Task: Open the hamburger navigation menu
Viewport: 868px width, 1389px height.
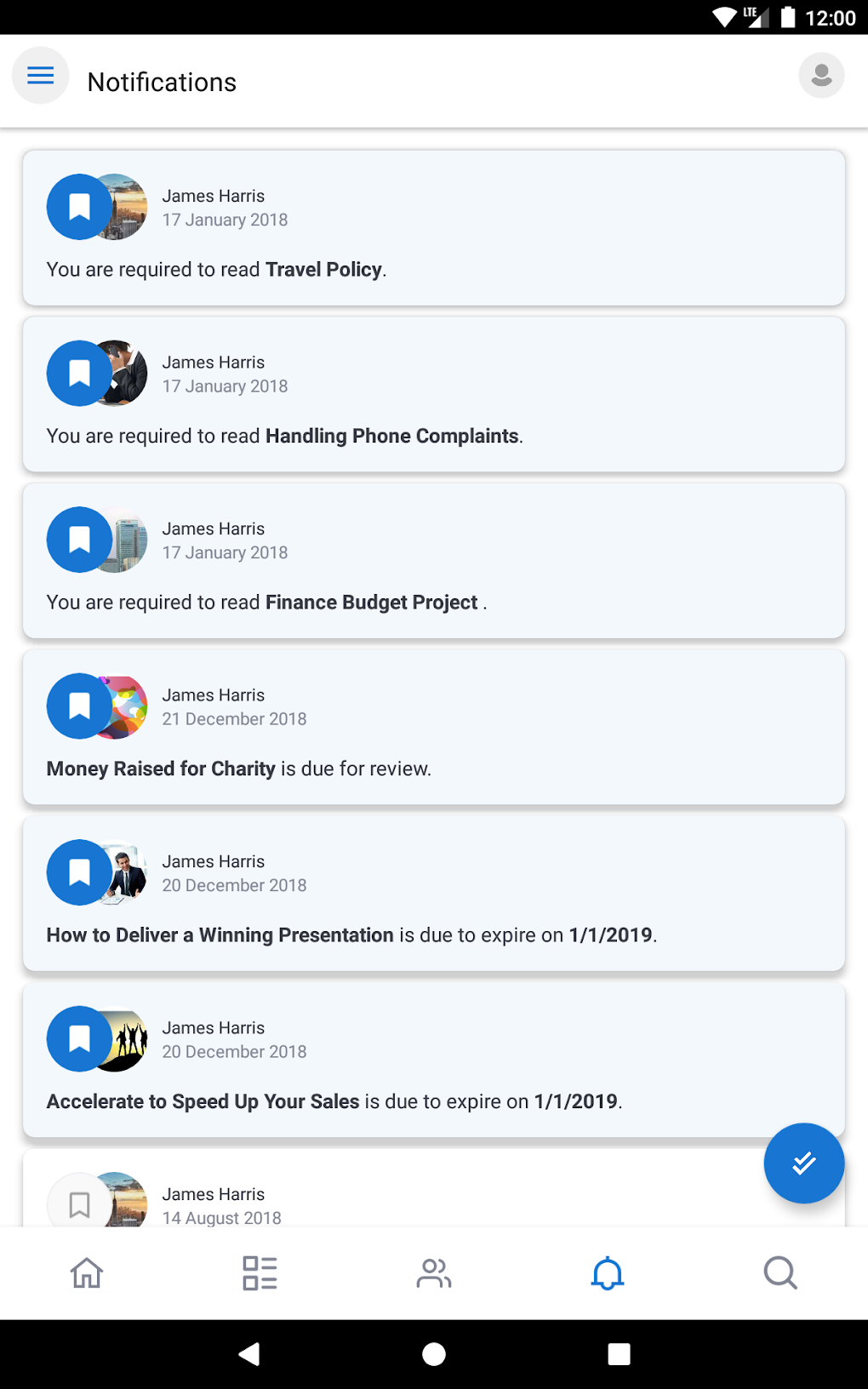Action: click(40, 77)
